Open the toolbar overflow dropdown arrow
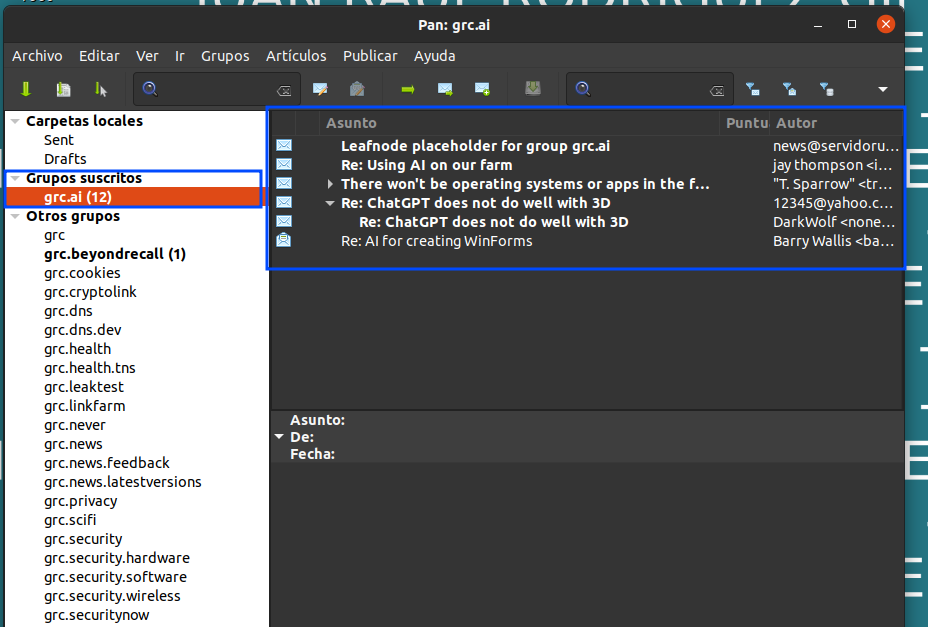Image resolution: width=928 pixels, height=627 pixels. coord(882,89)
